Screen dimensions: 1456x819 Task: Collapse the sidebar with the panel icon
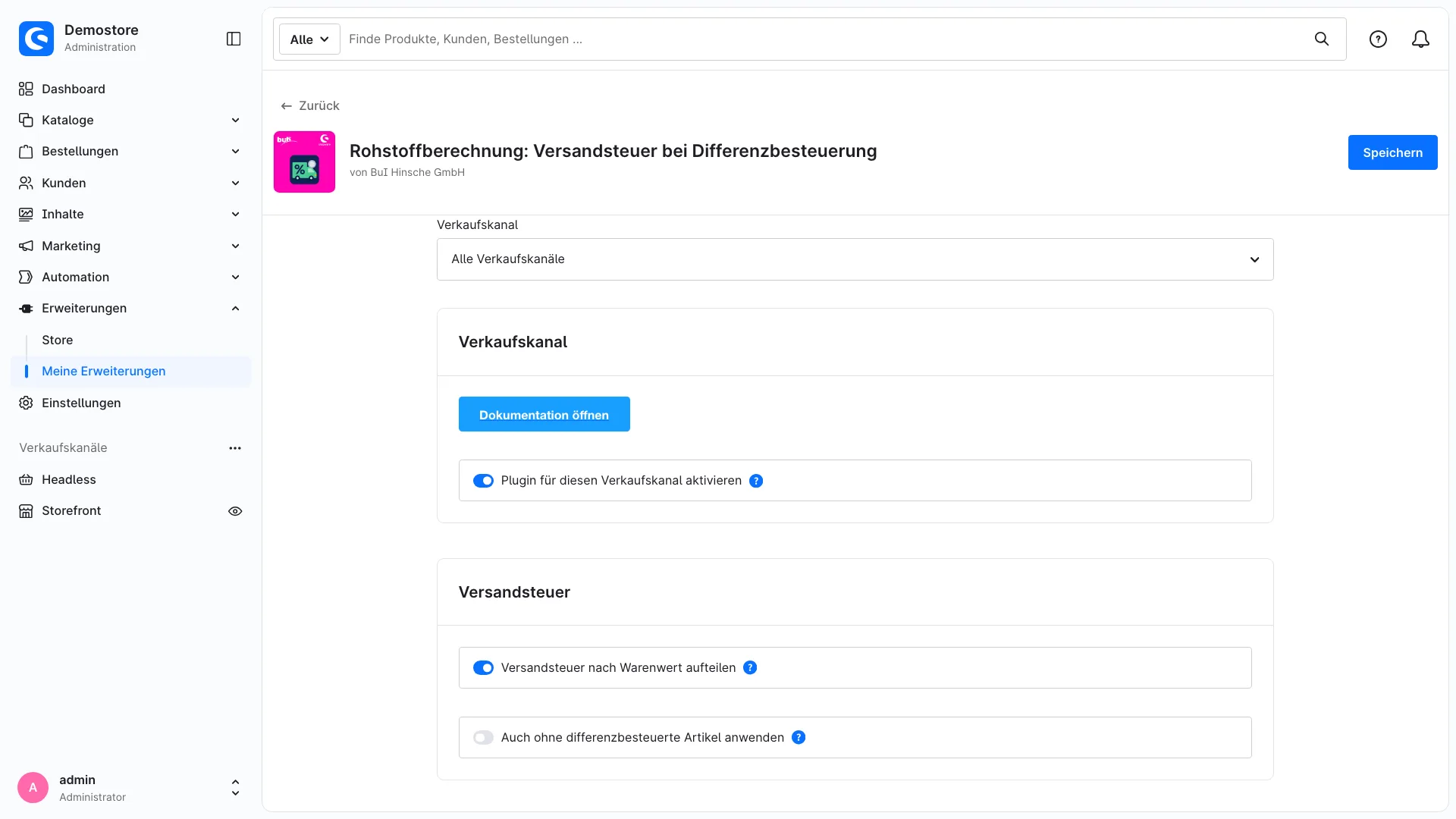[234, 39]
